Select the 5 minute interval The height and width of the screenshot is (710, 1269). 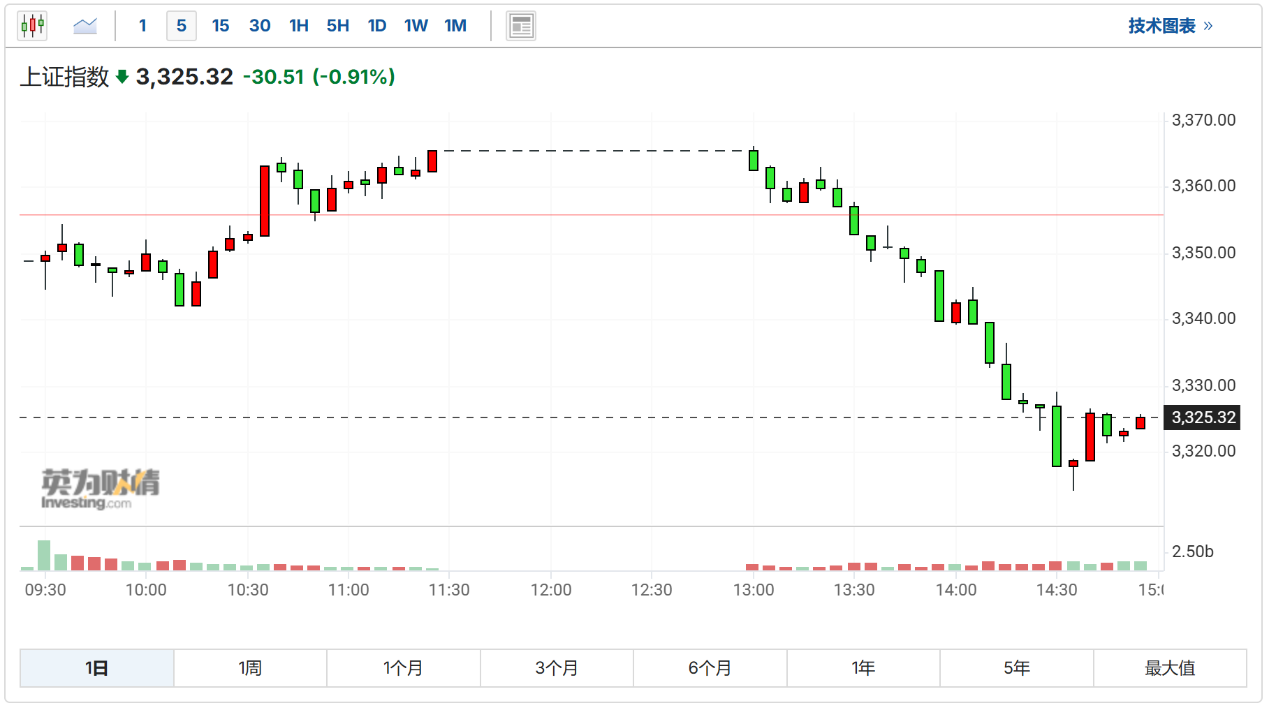(181, 25)
